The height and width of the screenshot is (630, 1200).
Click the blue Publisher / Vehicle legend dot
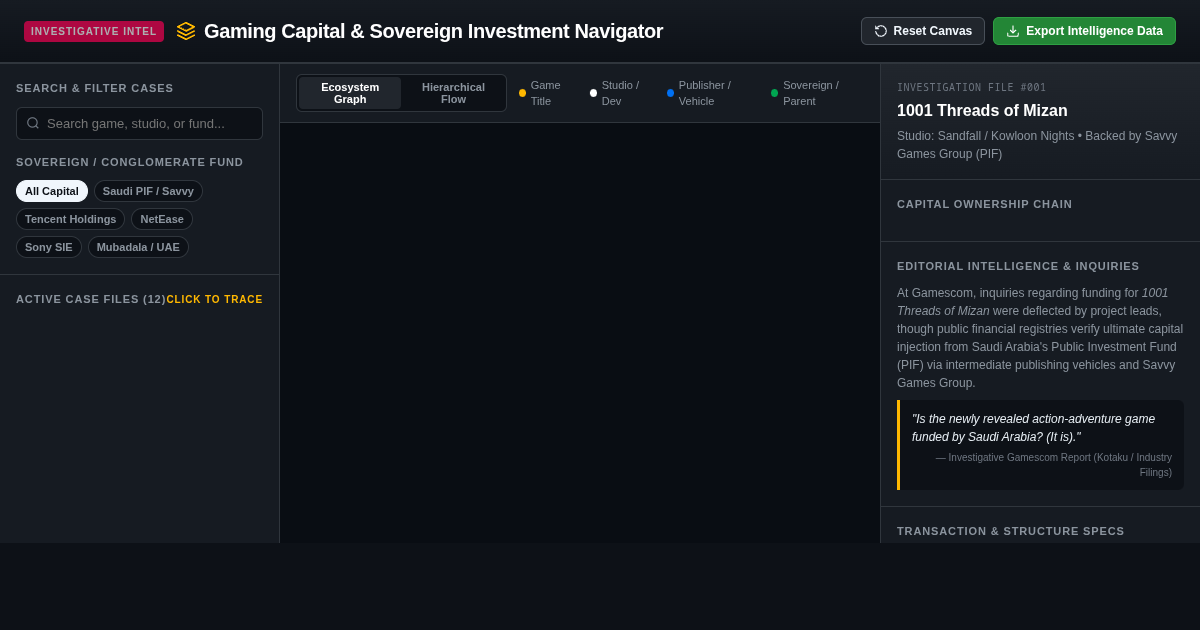coord(670,93)
